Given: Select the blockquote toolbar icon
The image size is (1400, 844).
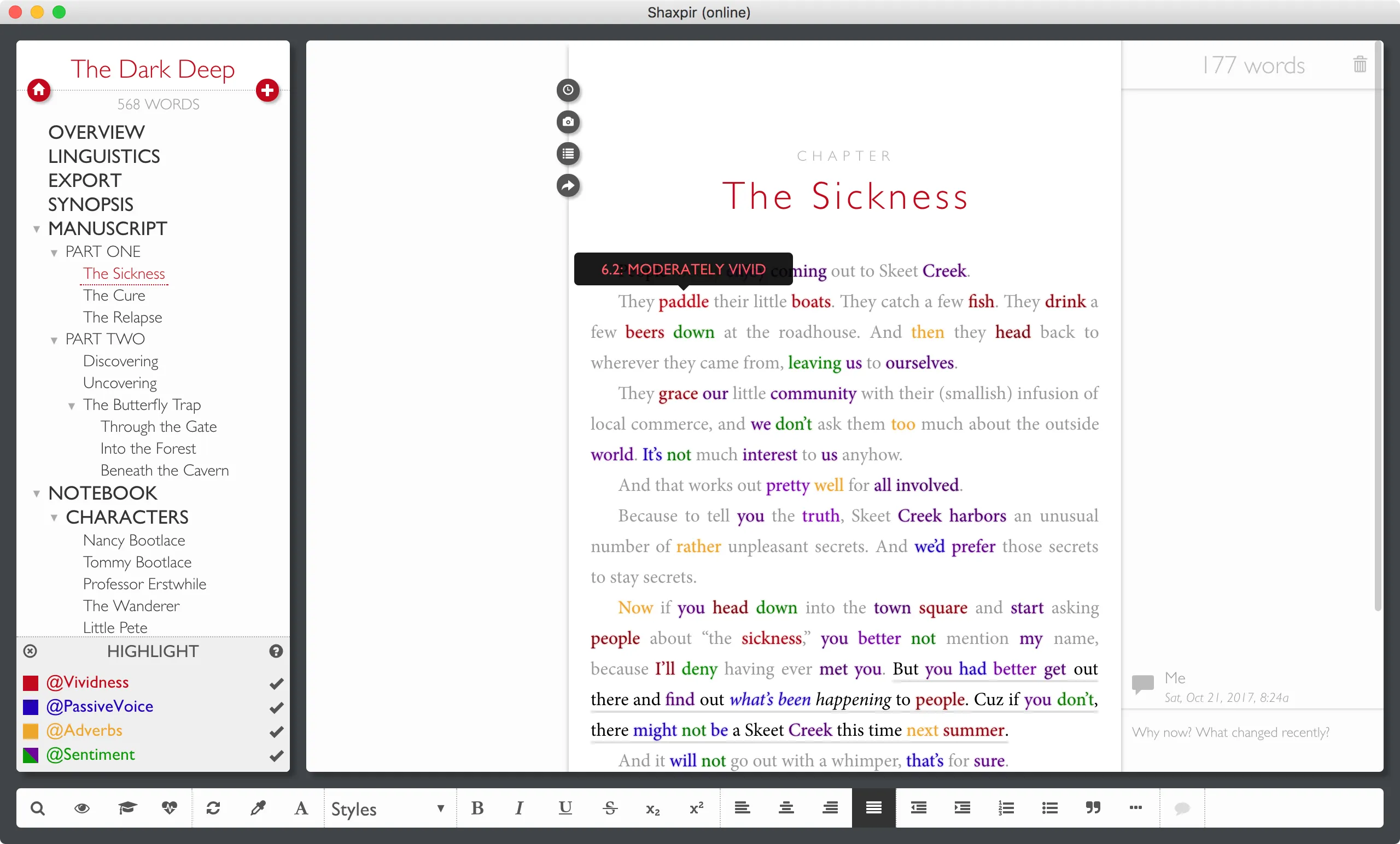Looking at the screenshot, I should click(1093, 808).
